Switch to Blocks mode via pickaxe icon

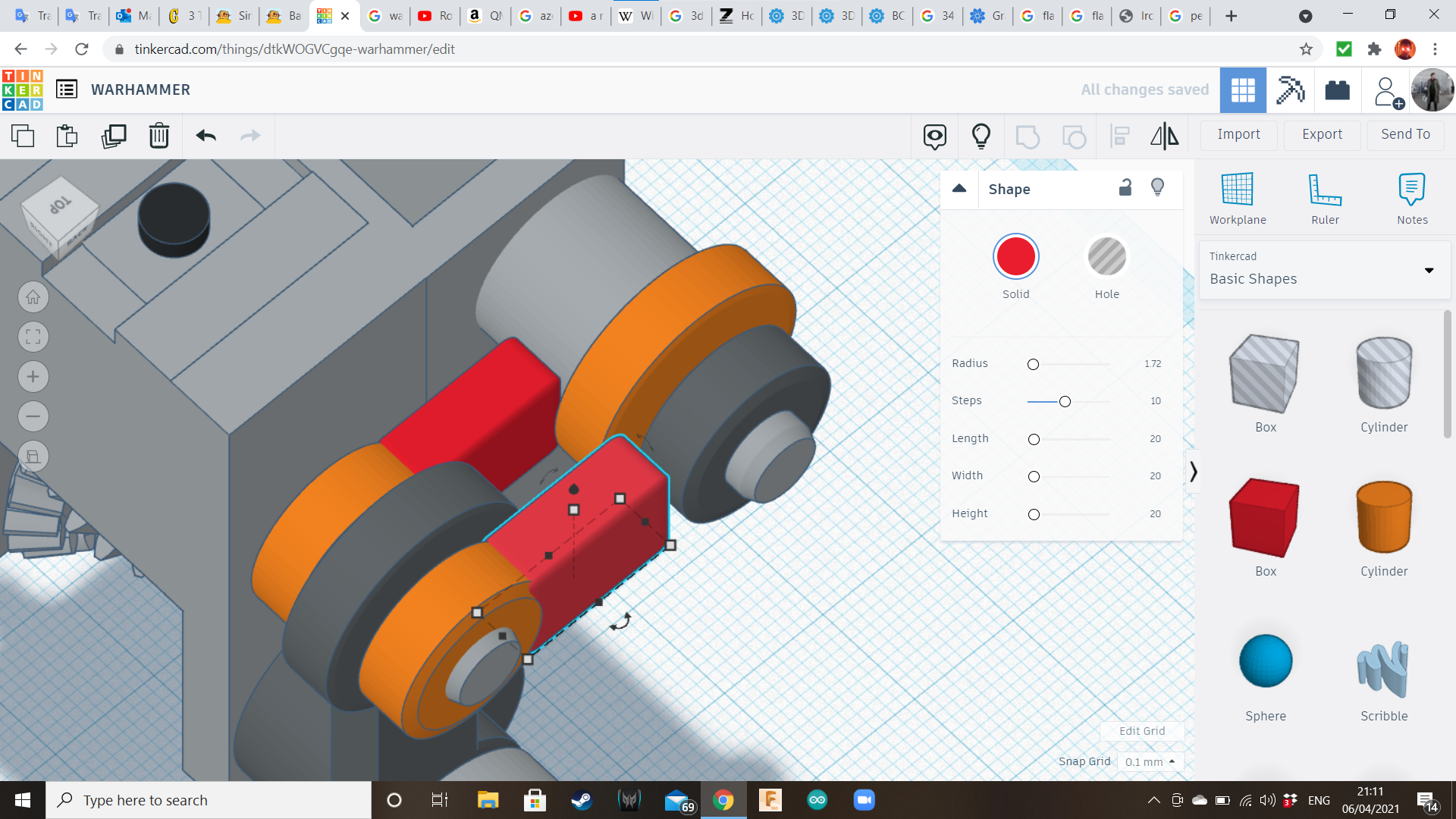click(x=1289, y=90)
